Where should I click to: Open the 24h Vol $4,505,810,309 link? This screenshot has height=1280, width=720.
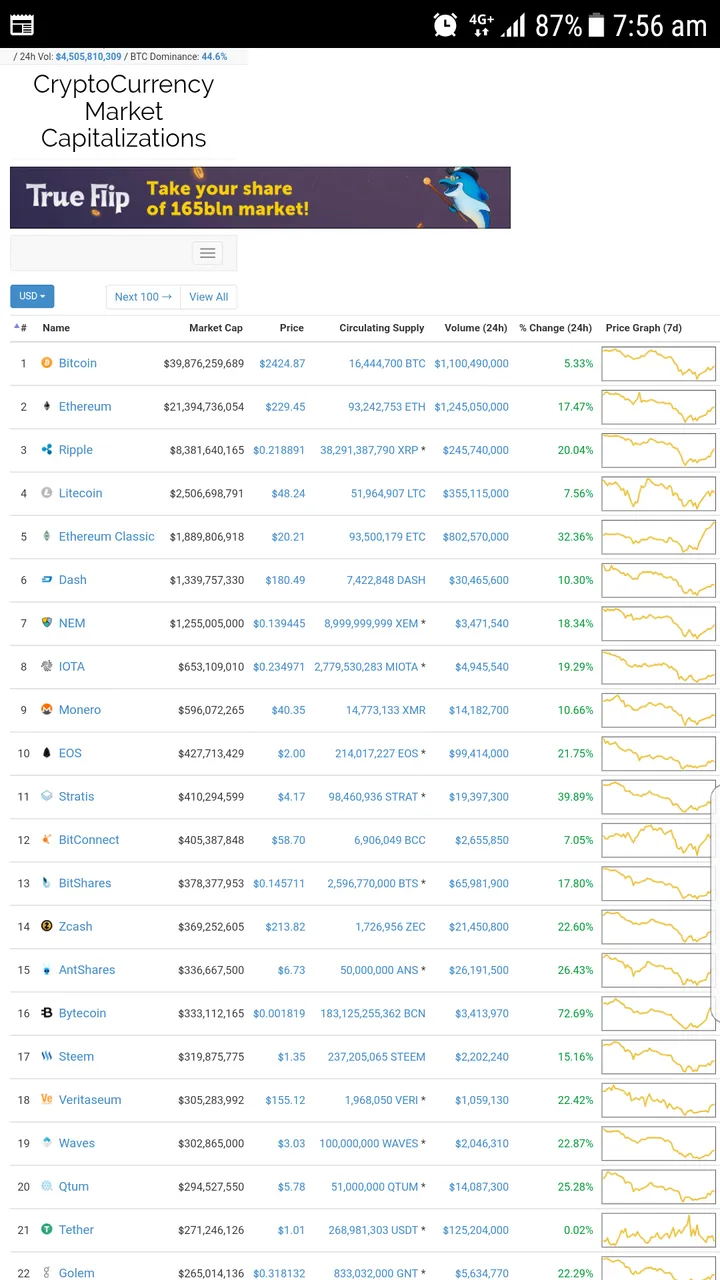88,57
